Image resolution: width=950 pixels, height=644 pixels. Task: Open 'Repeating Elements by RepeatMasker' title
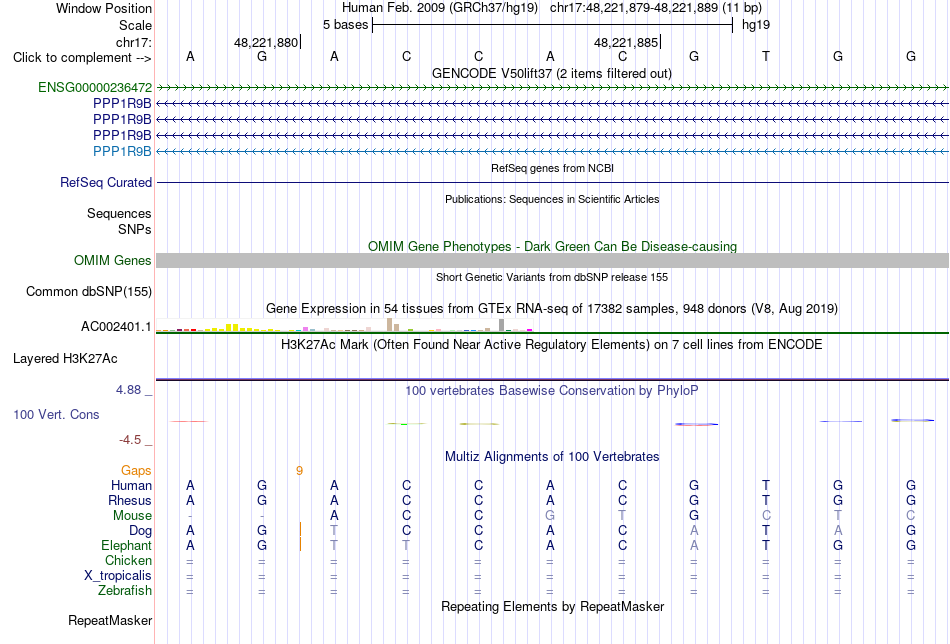(x=552, y=607)
